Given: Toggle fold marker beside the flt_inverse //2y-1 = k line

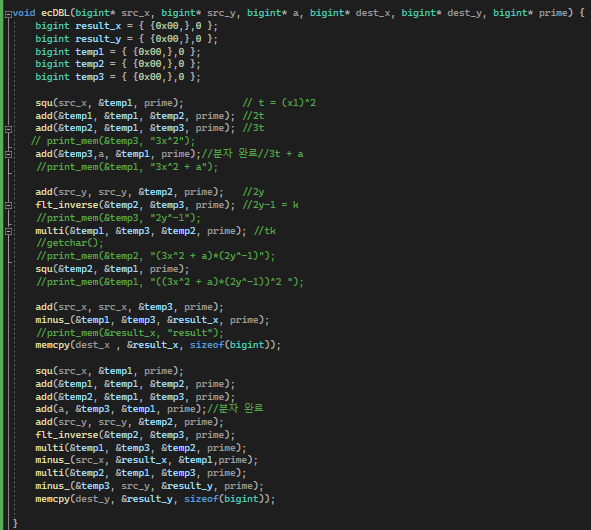Looking at the screenshot, I should pyautogui.click(x=8, y=205).
